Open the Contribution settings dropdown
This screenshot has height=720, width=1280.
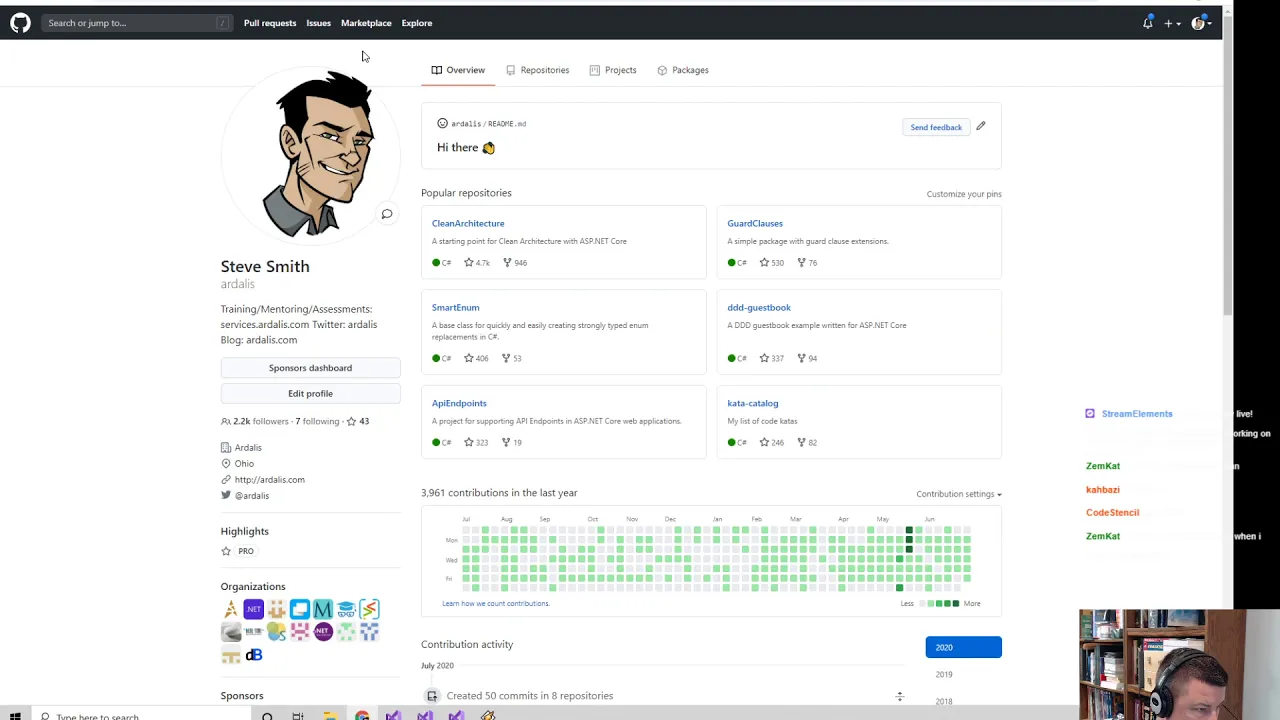click(x=959, y=494)
